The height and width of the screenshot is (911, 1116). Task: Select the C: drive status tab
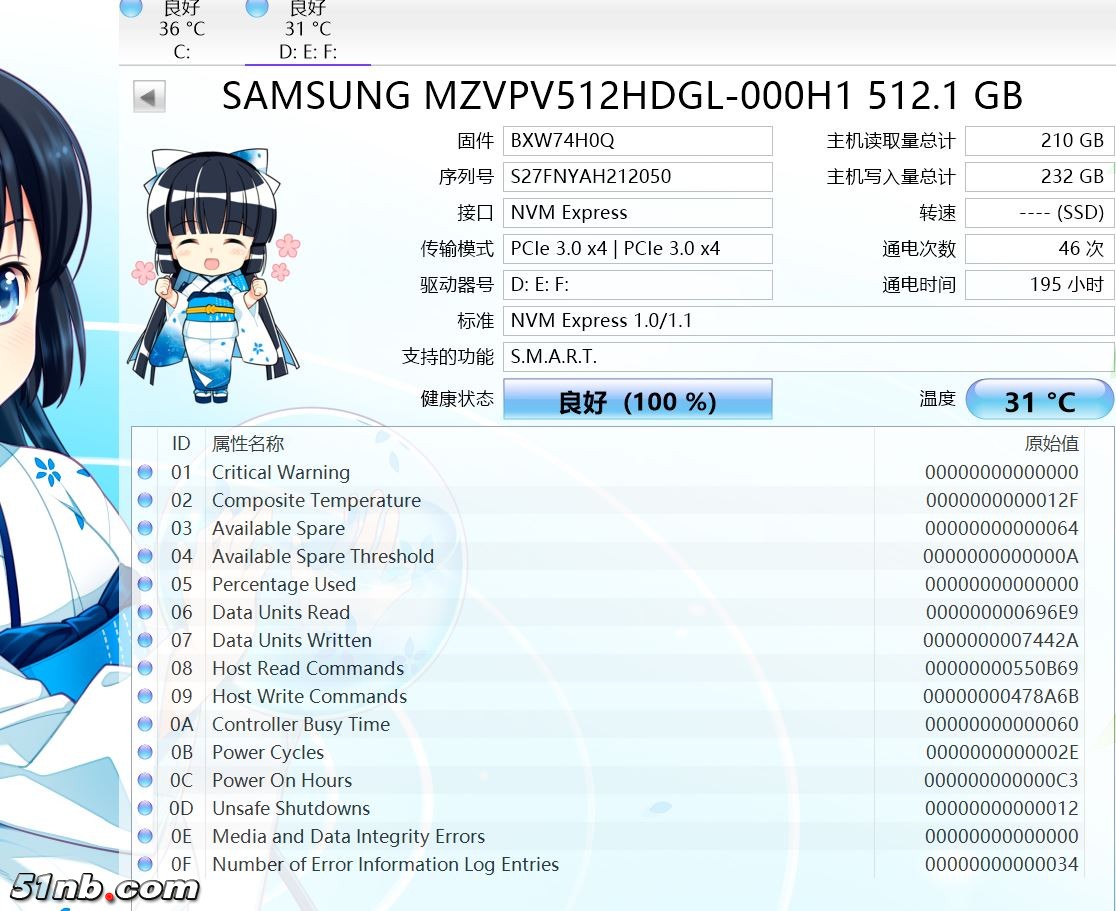(x=181, y=30)
